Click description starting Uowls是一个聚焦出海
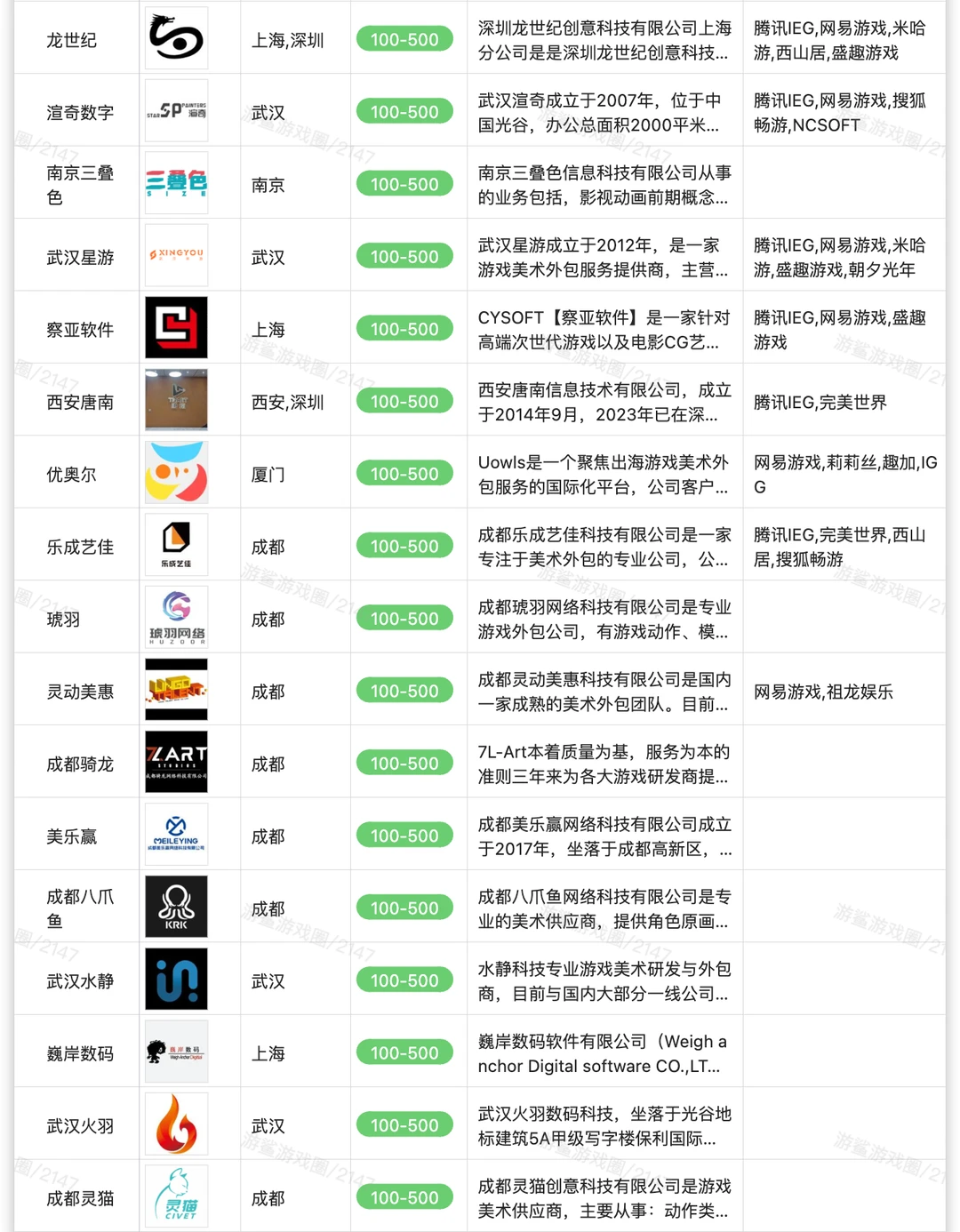960x1232 pixels. point(604,475)
